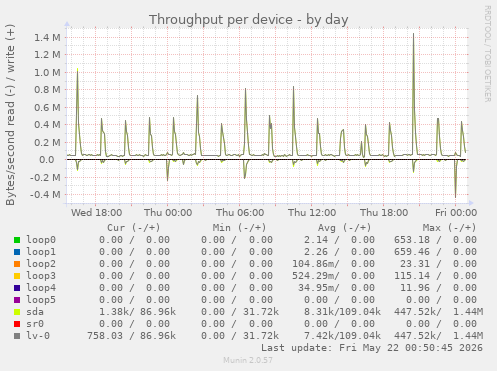The height and width of the screenshot is (371, 497).
Task: Click the 1.4 M y-axis label
Action: [x=47, y=37]
